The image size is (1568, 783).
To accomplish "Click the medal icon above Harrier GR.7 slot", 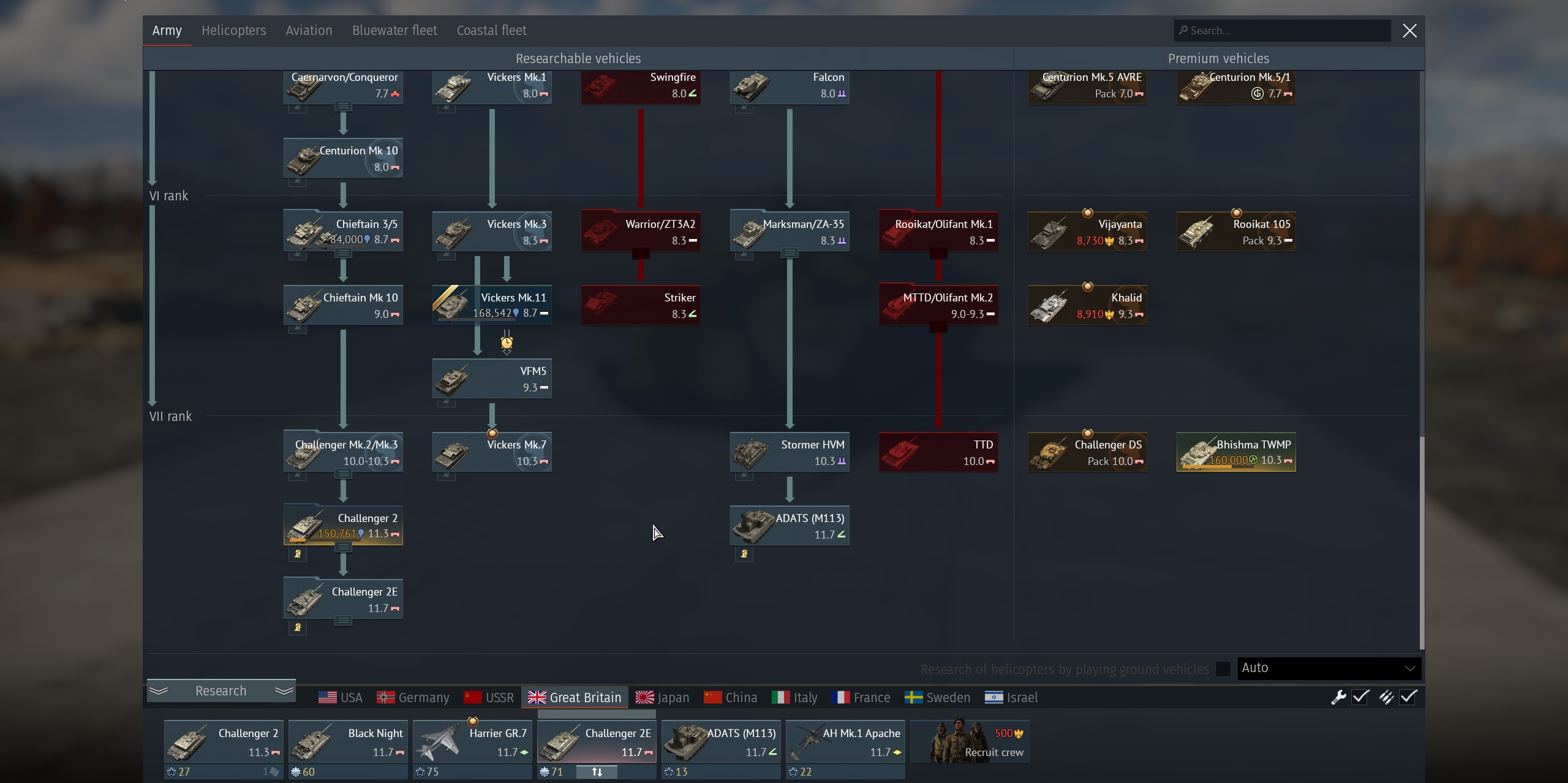I will (x=473, y=721).
